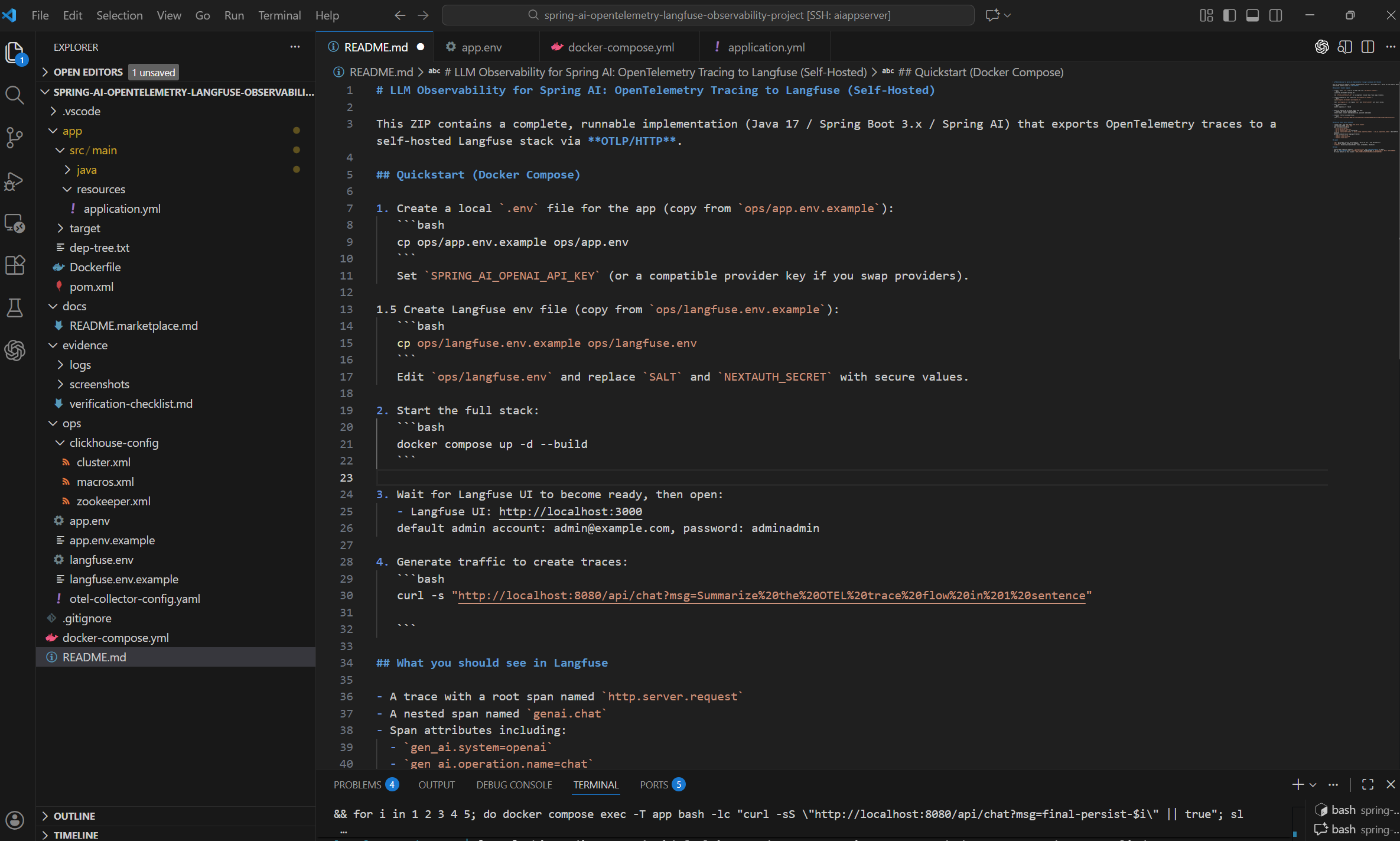Open the Search view in the activity bar
This screenshot has width=1400, height=841.
click(15, 95)
